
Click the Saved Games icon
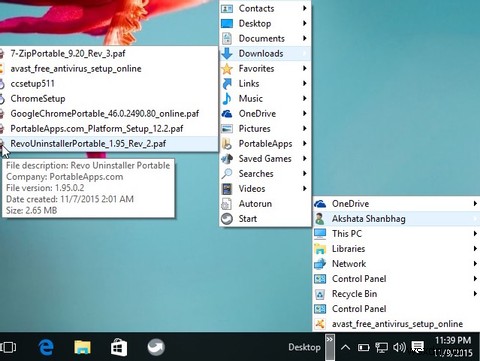pos(227,159)
